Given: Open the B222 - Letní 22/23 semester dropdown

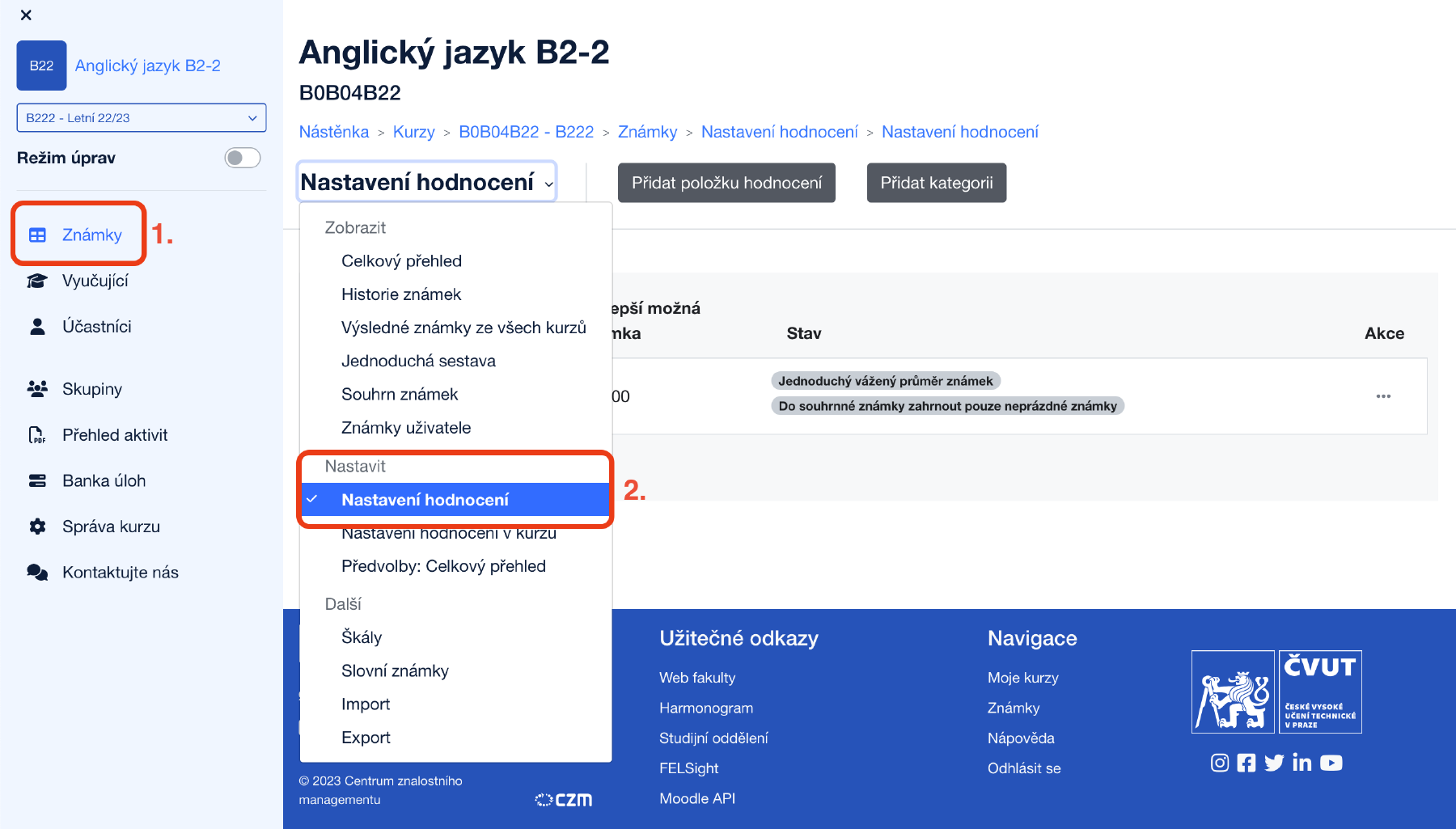Looking at the screenshot, I should pyautogui.click(x=141, y=117).
